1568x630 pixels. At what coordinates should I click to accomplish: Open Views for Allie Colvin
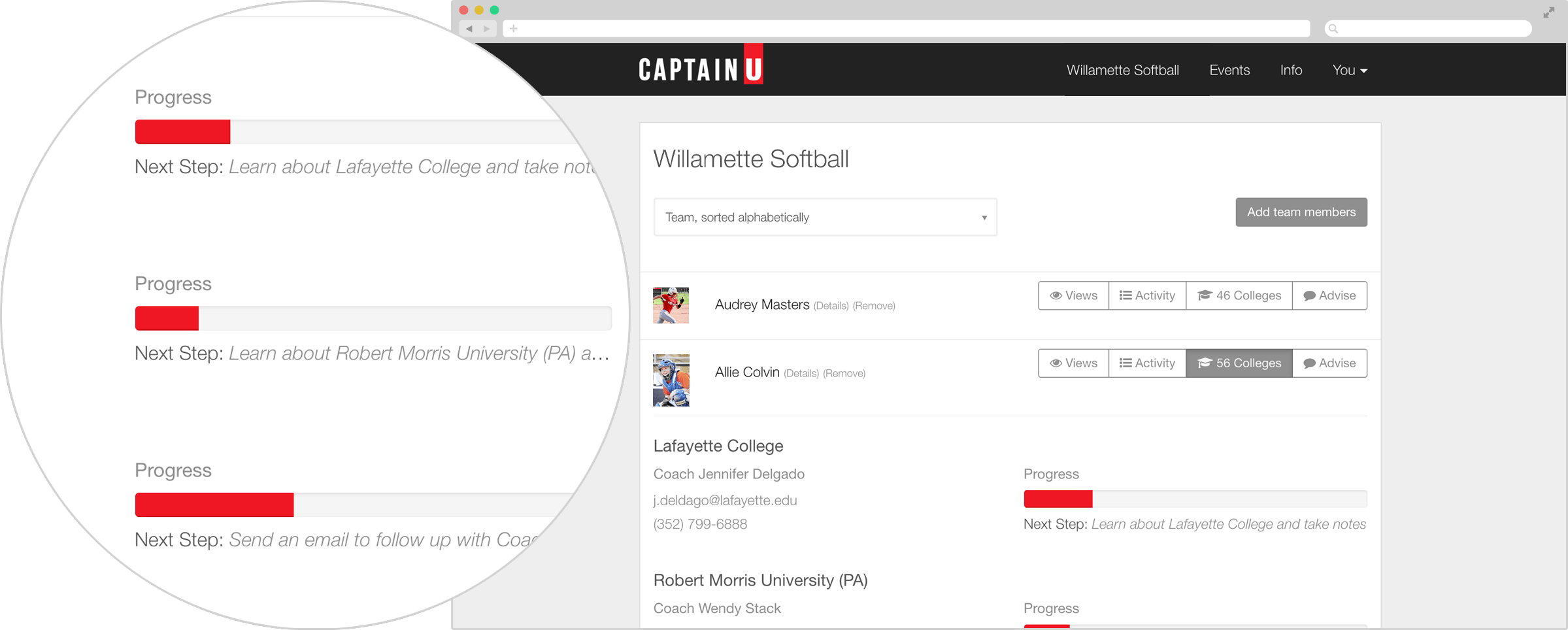click(1073, 363)
